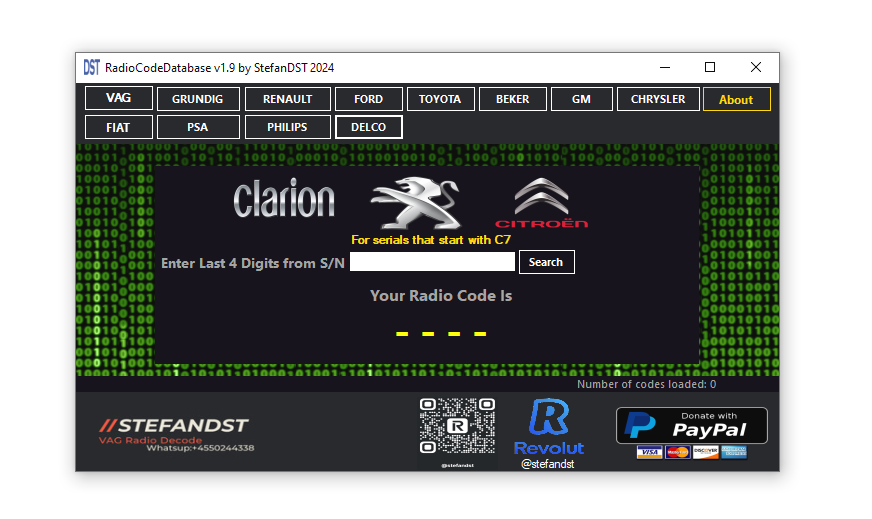Click the StefanDST logo banner
The width and height of the screenshot is (872, 519).
[176, 434]
